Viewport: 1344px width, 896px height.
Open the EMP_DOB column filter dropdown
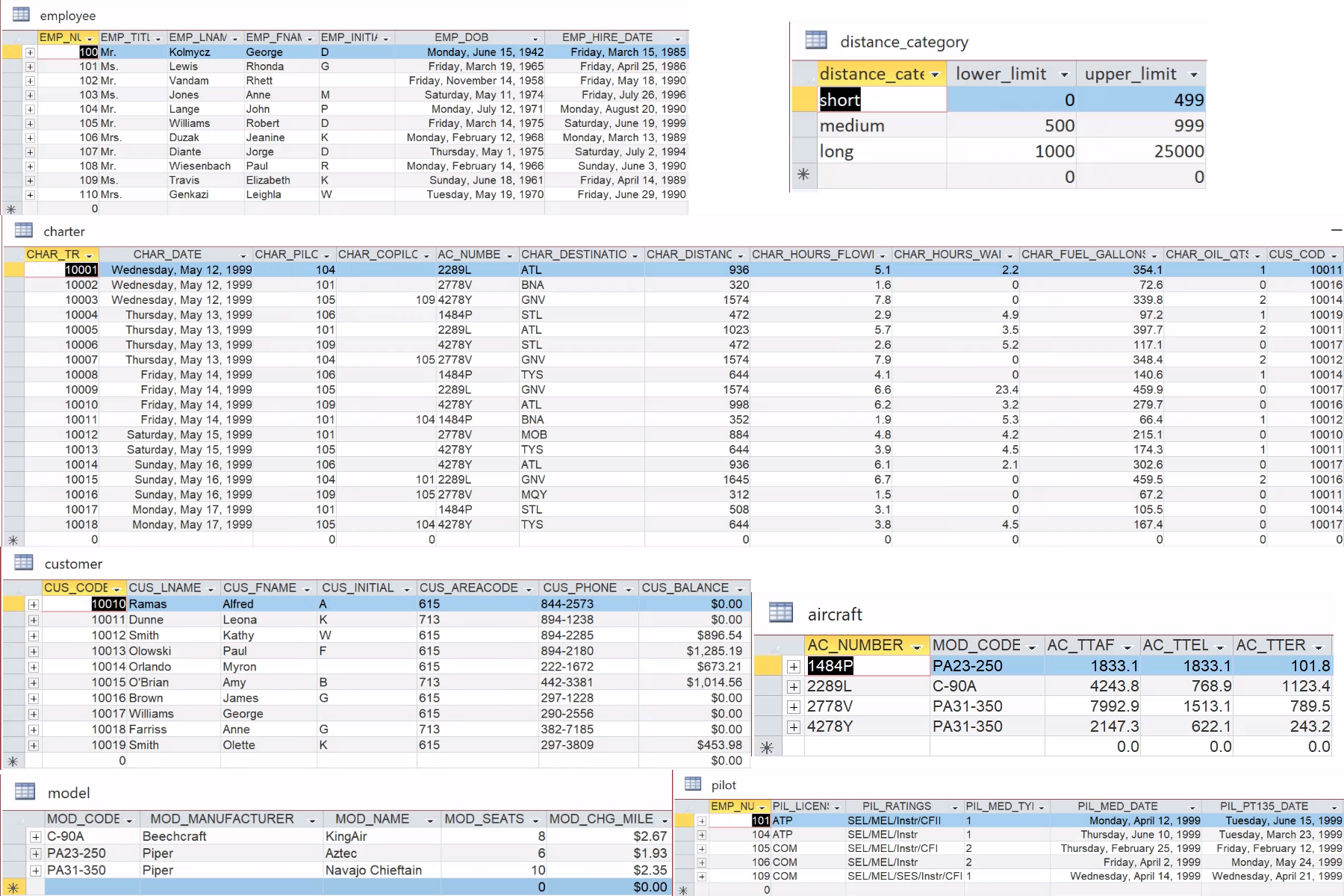coord(535,37)
